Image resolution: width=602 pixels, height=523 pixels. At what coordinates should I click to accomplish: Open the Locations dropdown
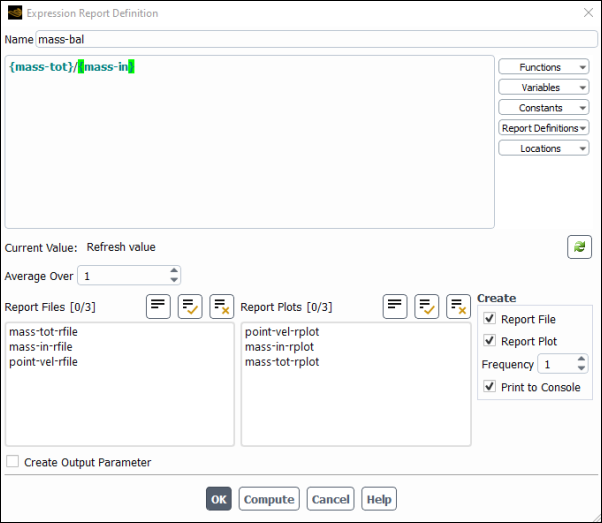point(544,148)
